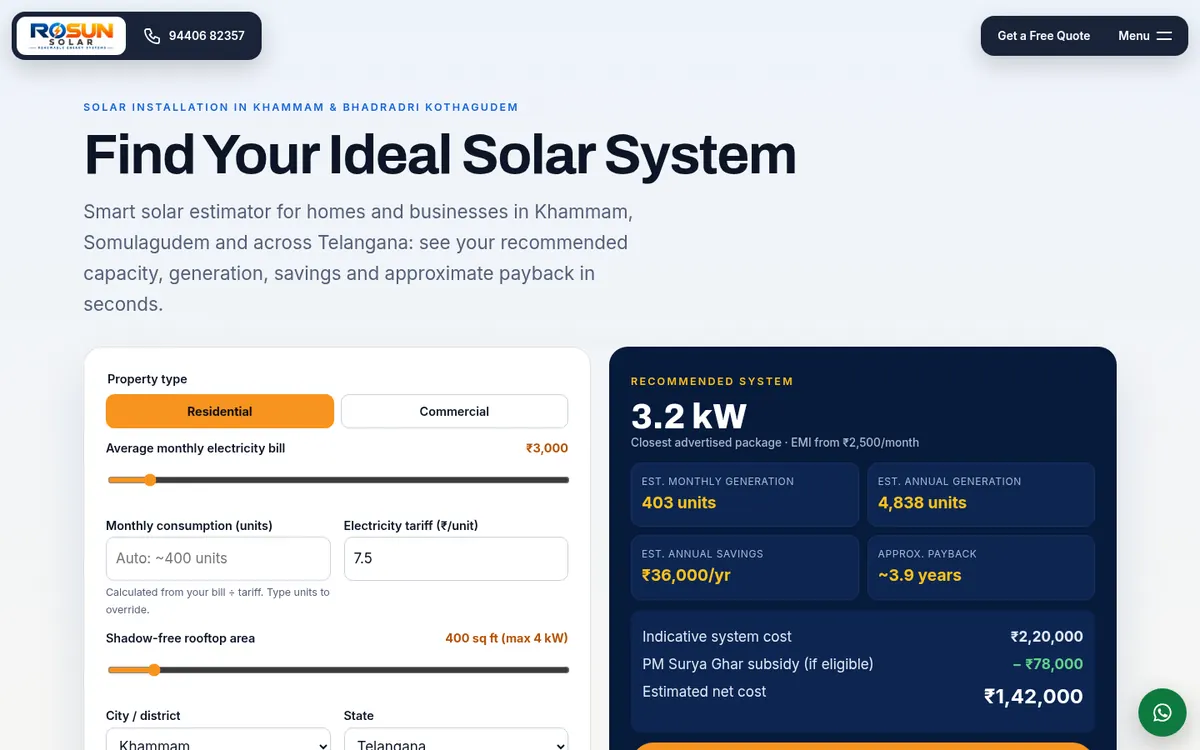
Task: Select Residential property type
Action: (220, 411)
